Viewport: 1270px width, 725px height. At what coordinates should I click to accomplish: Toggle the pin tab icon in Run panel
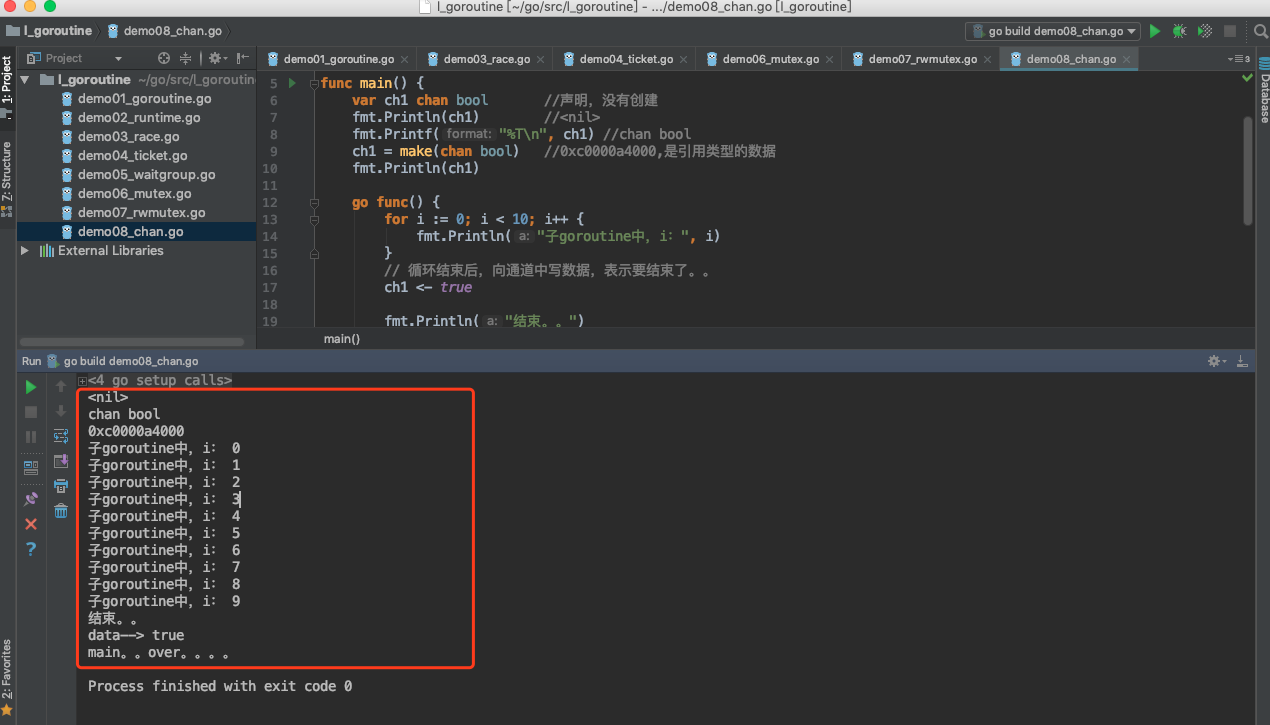pyautogui.click(x=31, y=498)
